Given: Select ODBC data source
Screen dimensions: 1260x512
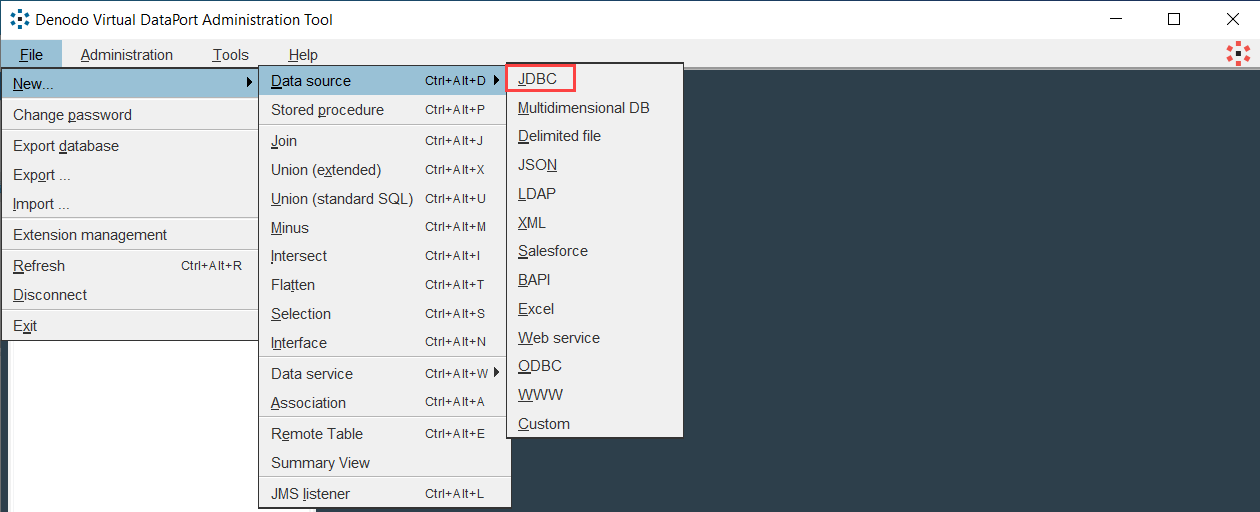Looking at the screenshot, I should (595, 366).
